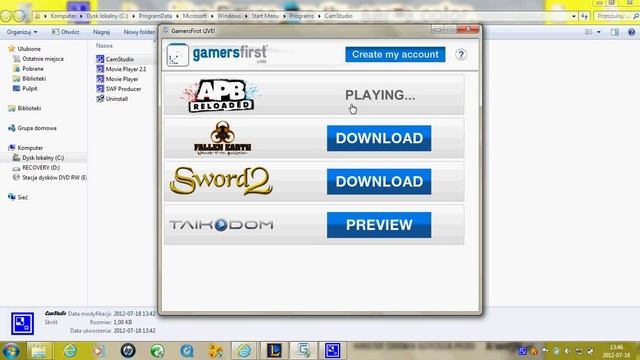Click the PLAYING... status for APB Reloaded
This screenshot has height=360, width=640.
(x=380, y=95)
